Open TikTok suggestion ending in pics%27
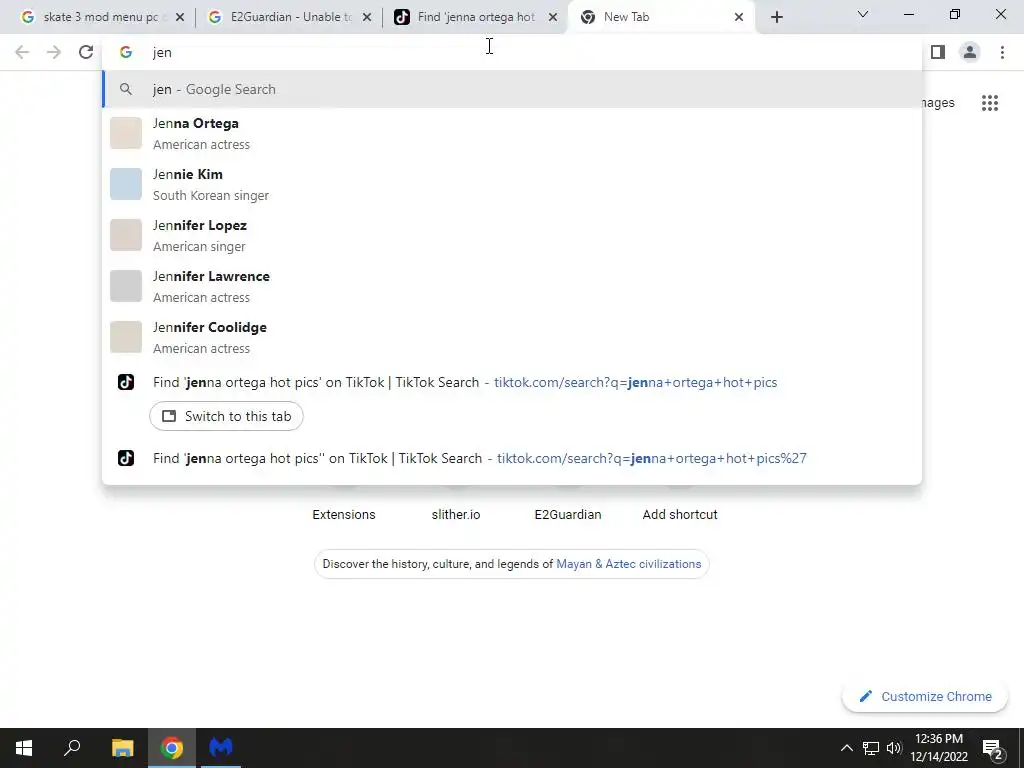Image resolution: width=1024 pixels, height=768 pixels. click(511, 458)
